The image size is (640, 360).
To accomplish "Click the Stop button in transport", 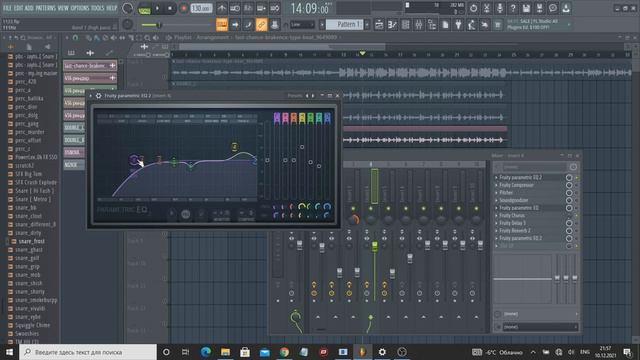I will click(x=170, y=8).
